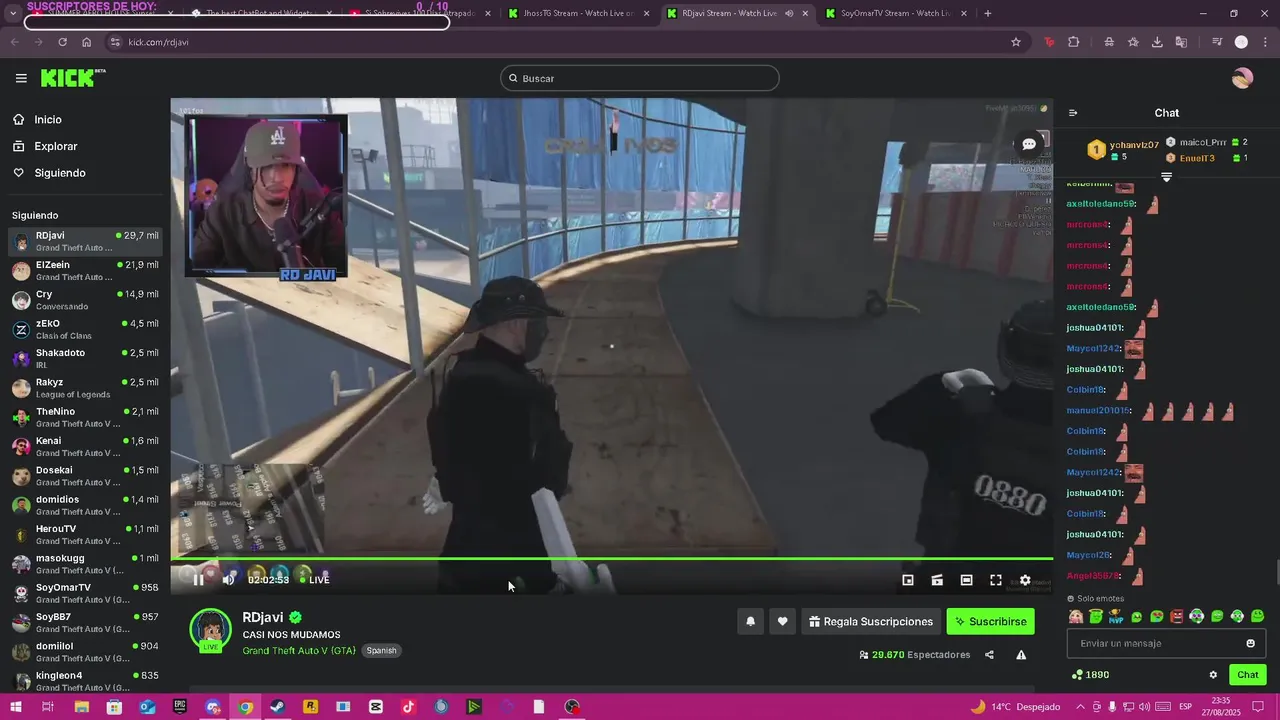Open Windows Start menu
The image size is (1280, 720).
click(x=15, y=707)
